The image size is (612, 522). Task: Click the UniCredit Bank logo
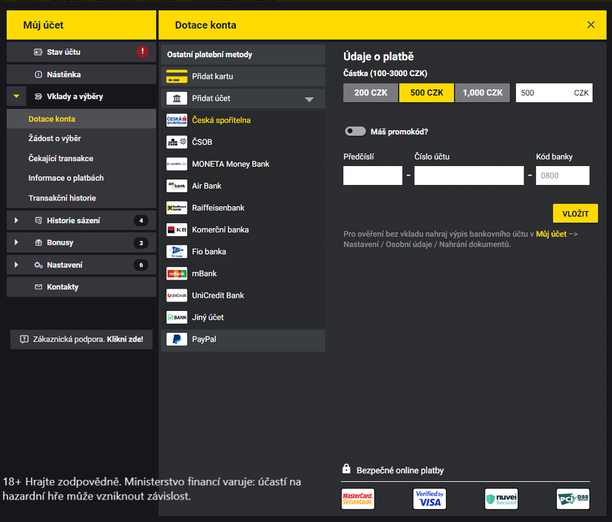click(x=176, y=295)
